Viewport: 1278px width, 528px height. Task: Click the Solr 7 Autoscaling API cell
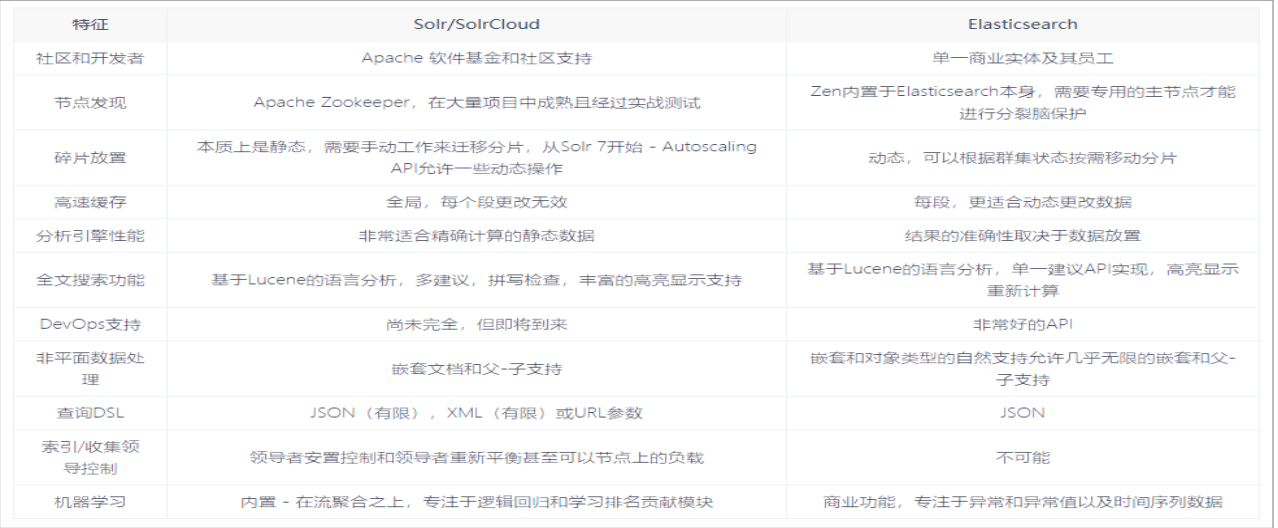point(476,157)
